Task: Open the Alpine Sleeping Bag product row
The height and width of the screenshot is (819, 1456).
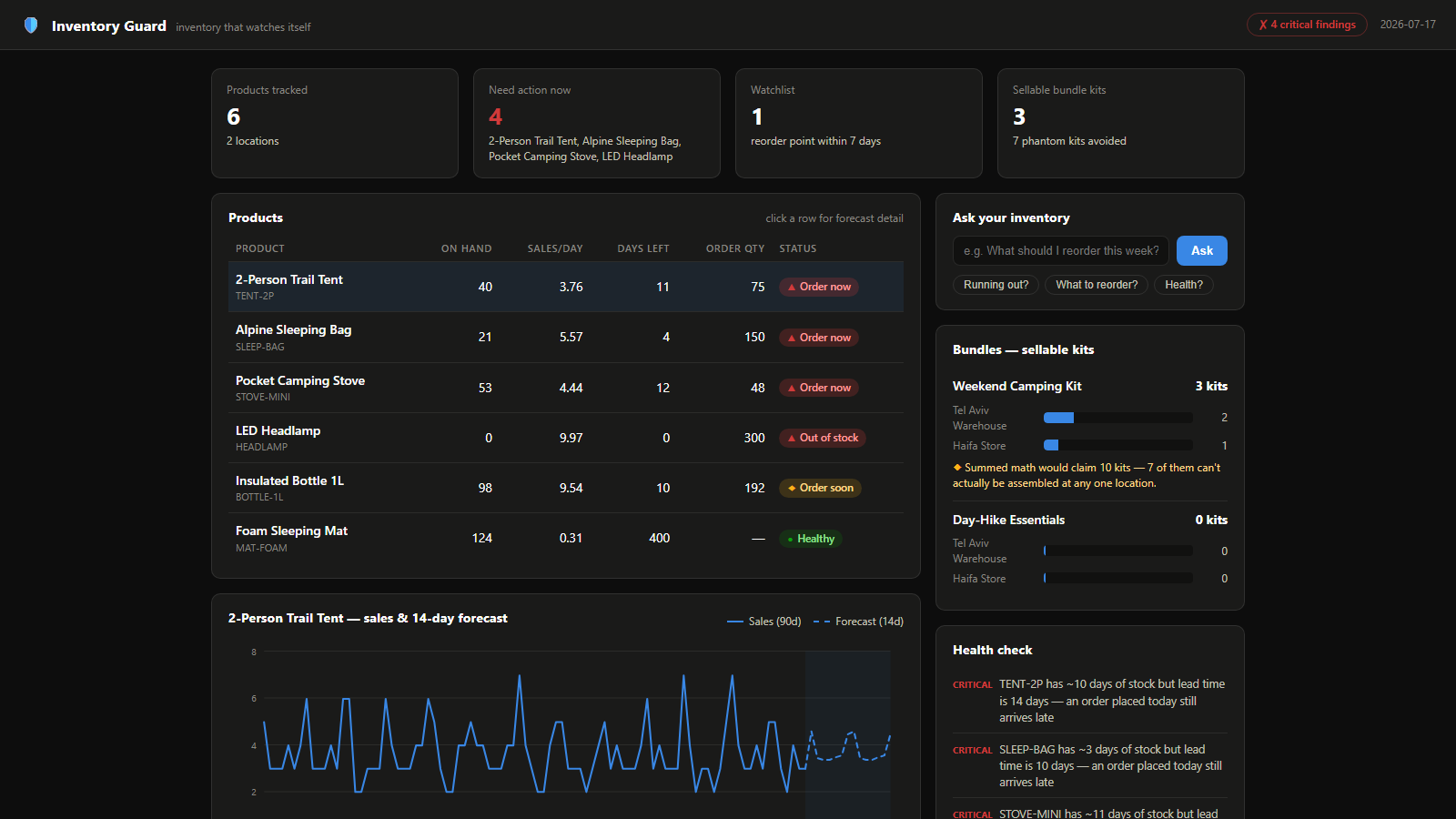Action: pos(566,338)
